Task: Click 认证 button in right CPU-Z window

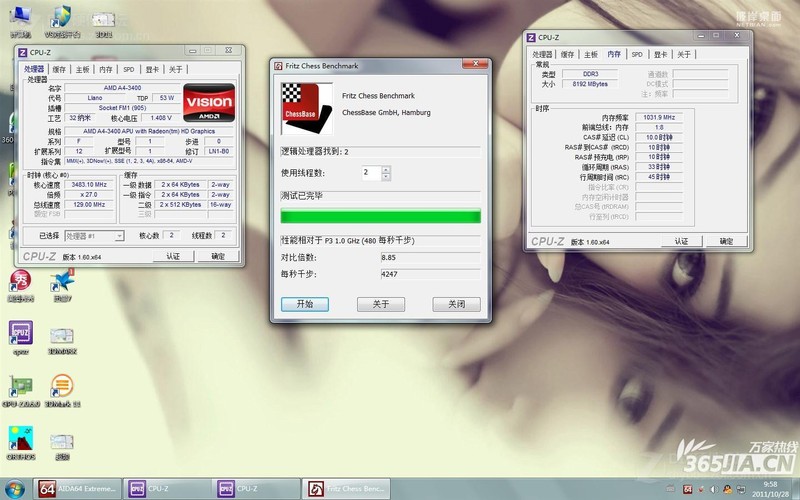Action: (x=681, y=241)
